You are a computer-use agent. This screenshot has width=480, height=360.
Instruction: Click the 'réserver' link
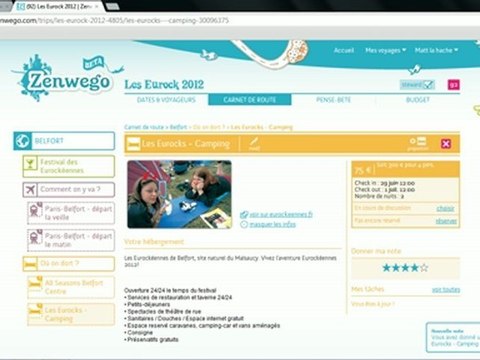coord(446,221)
